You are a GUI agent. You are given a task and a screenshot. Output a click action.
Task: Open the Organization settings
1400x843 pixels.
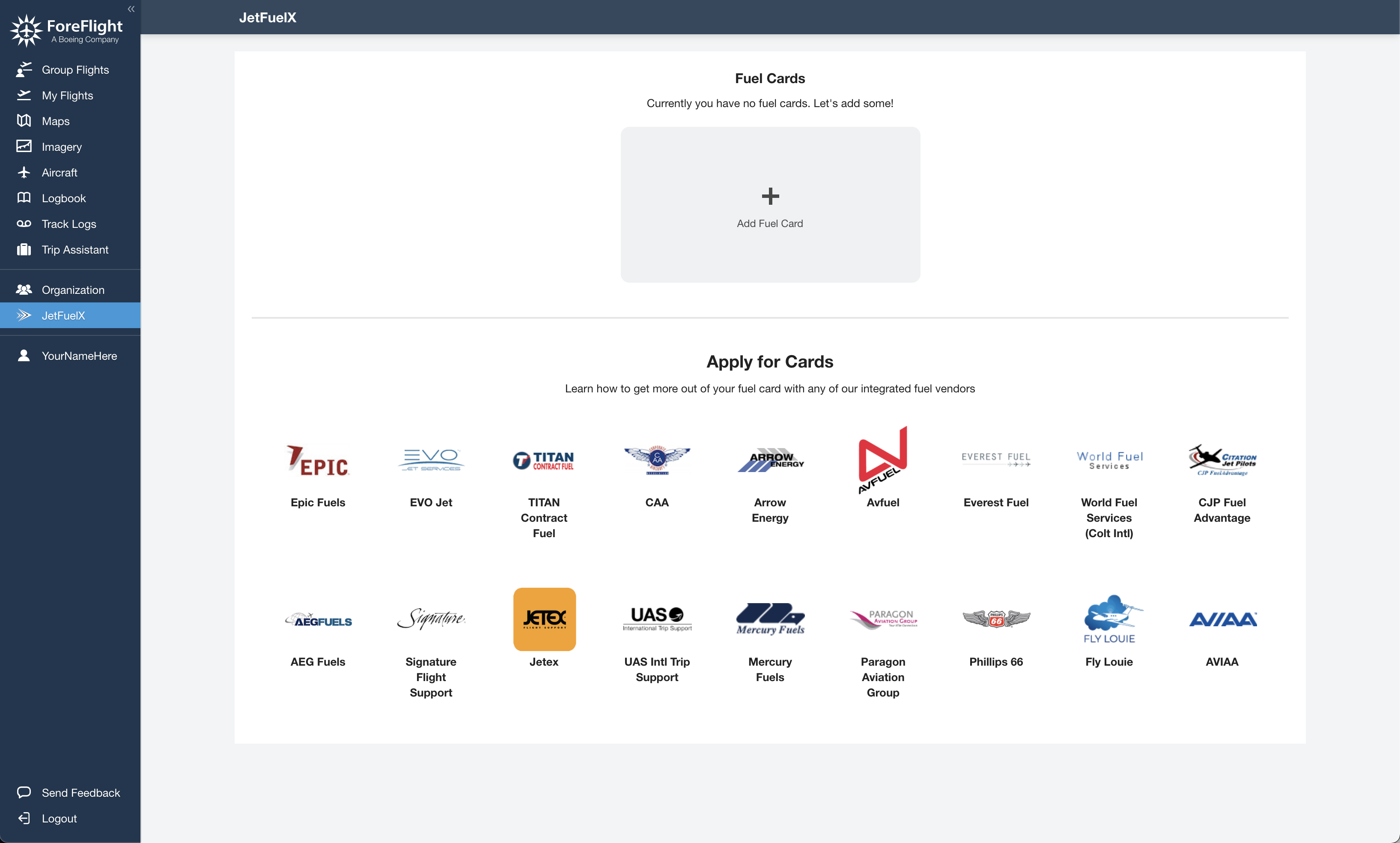pos(73,290)
